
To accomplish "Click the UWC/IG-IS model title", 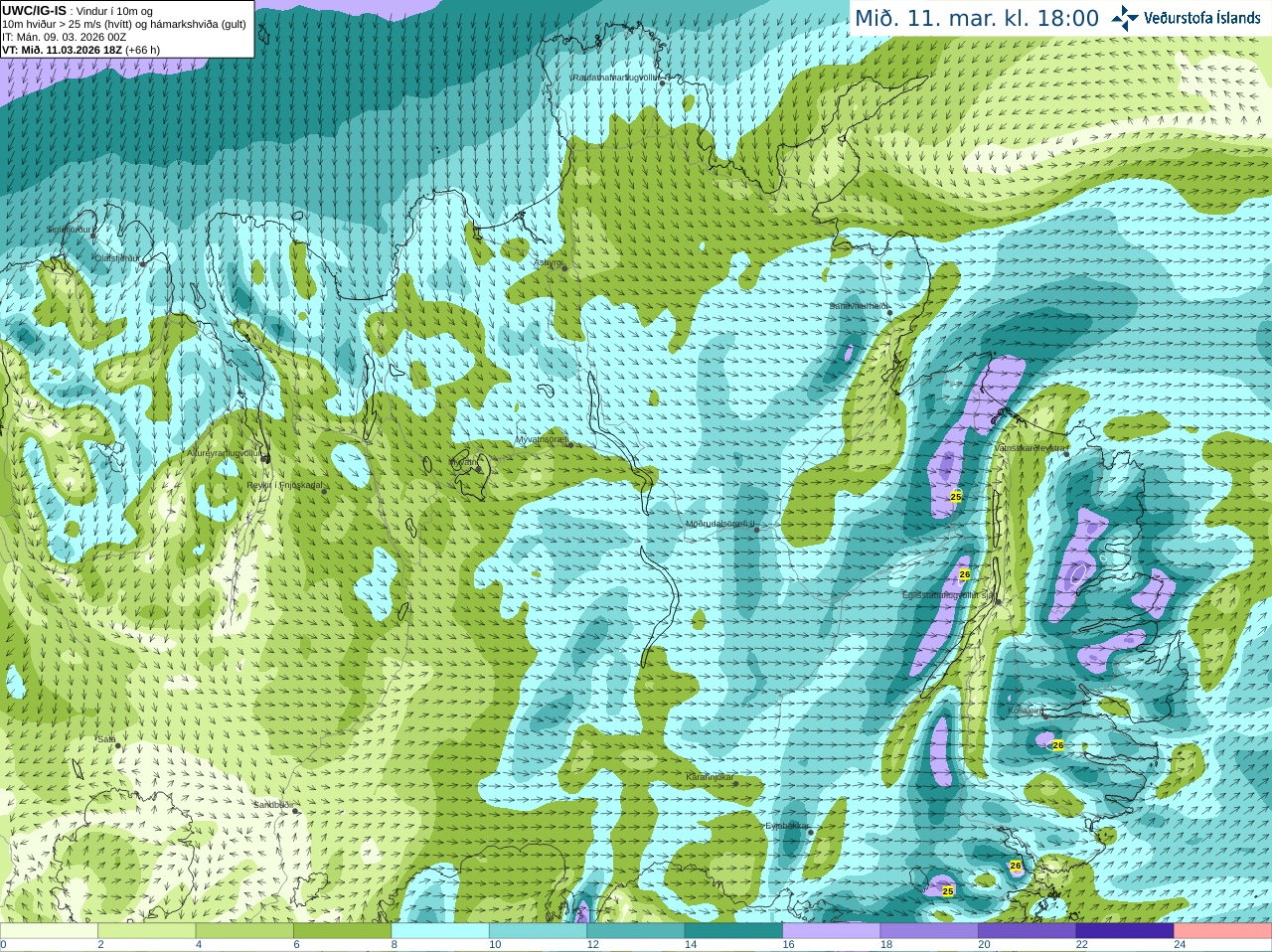I will [35, 11].
